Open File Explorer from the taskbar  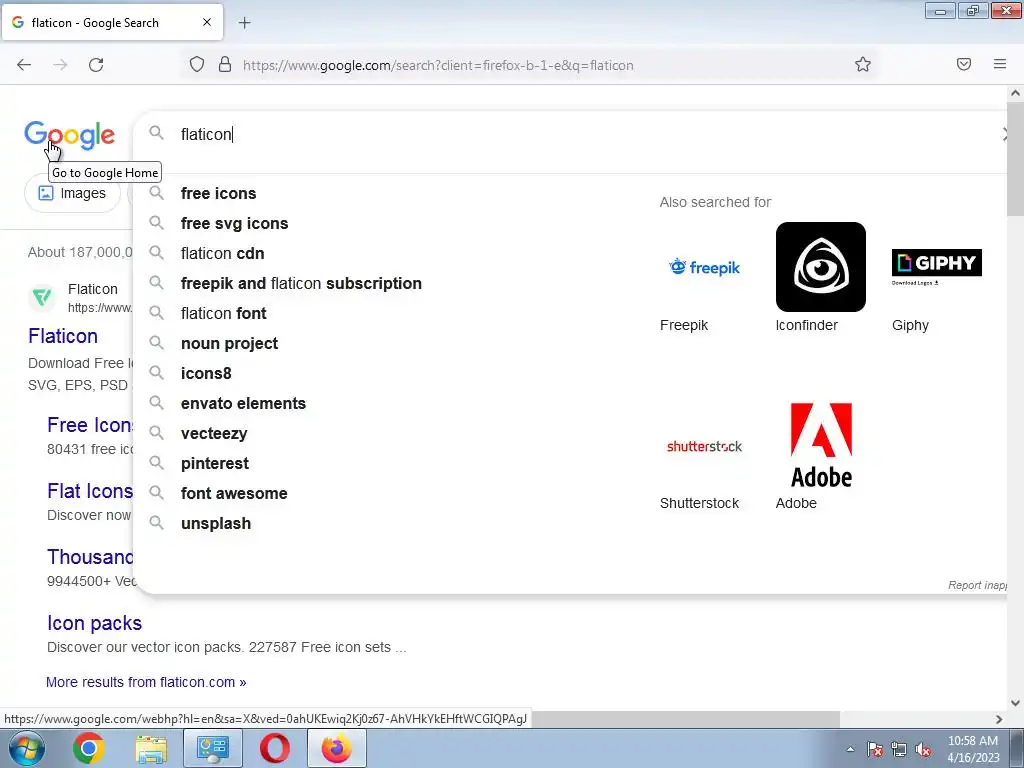151,748
